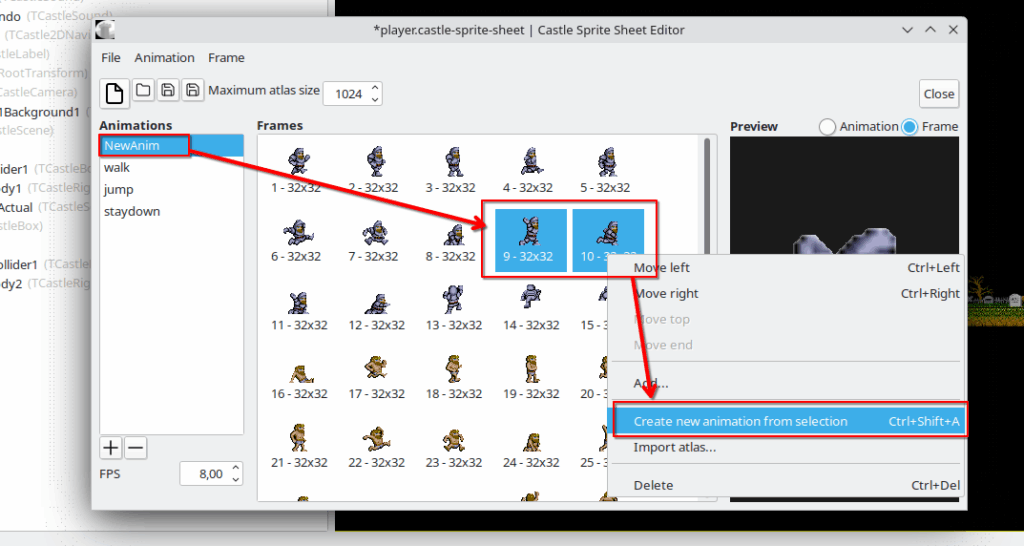Select the walk animation in list
The image size is (1024, 546).
pyautogui.click(x=117, y=168)
